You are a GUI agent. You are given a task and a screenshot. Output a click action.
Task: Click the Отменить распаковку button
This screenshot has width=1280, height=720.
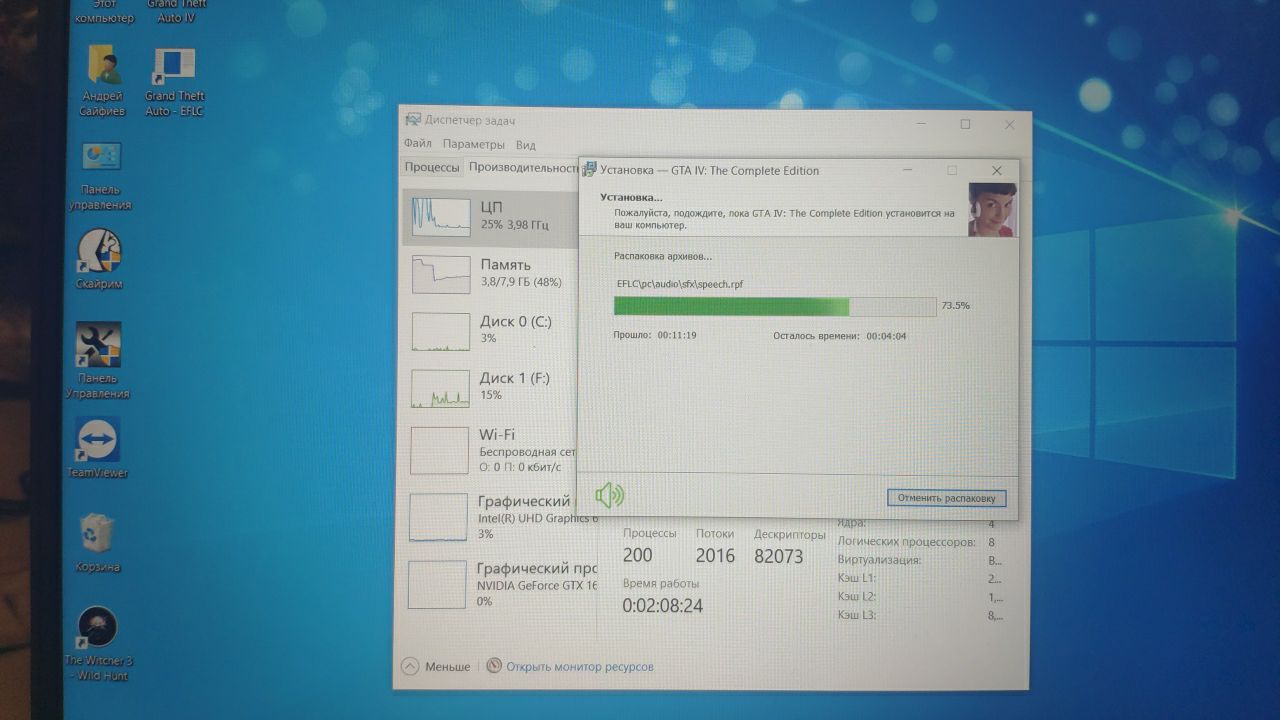click(946, 498)
